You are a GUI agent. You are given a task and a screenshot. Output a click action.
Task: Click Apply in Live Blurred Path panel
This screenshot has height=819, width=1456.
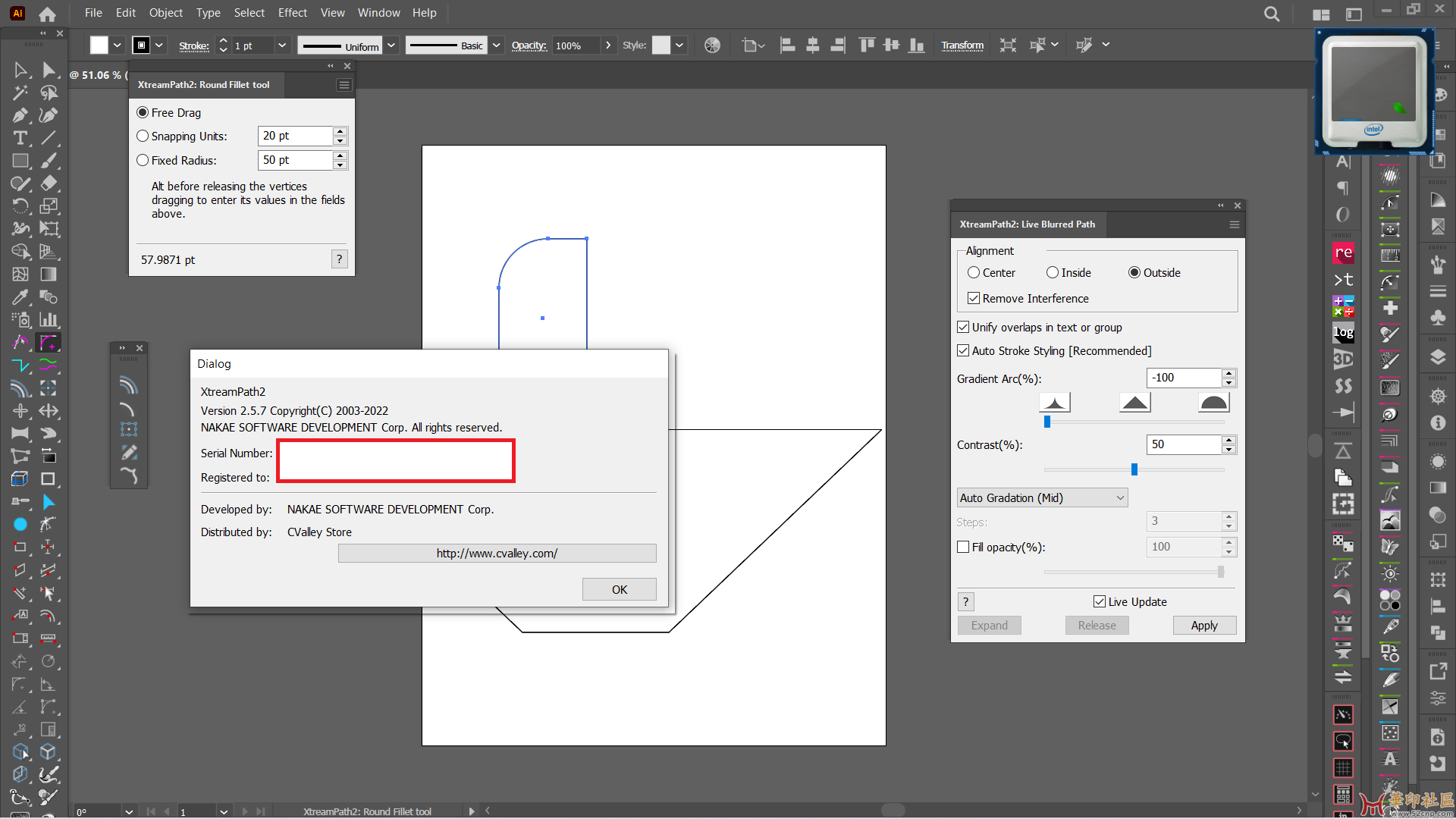[1204, 625]
